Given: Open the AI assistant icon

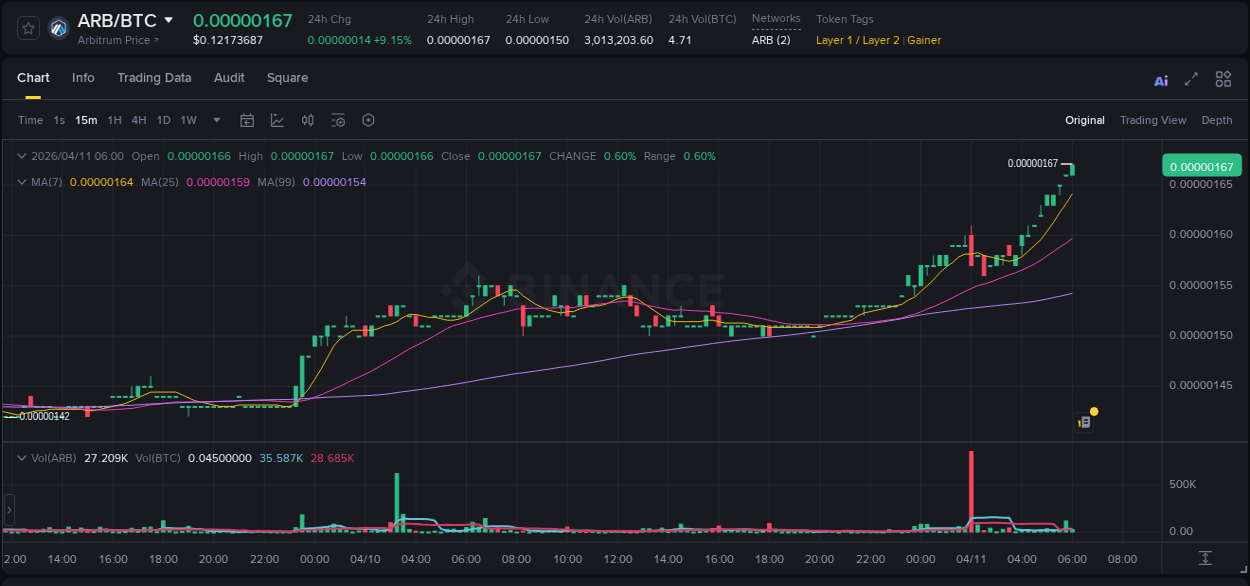Looking at the screenshot, I should click(1160, 79).
